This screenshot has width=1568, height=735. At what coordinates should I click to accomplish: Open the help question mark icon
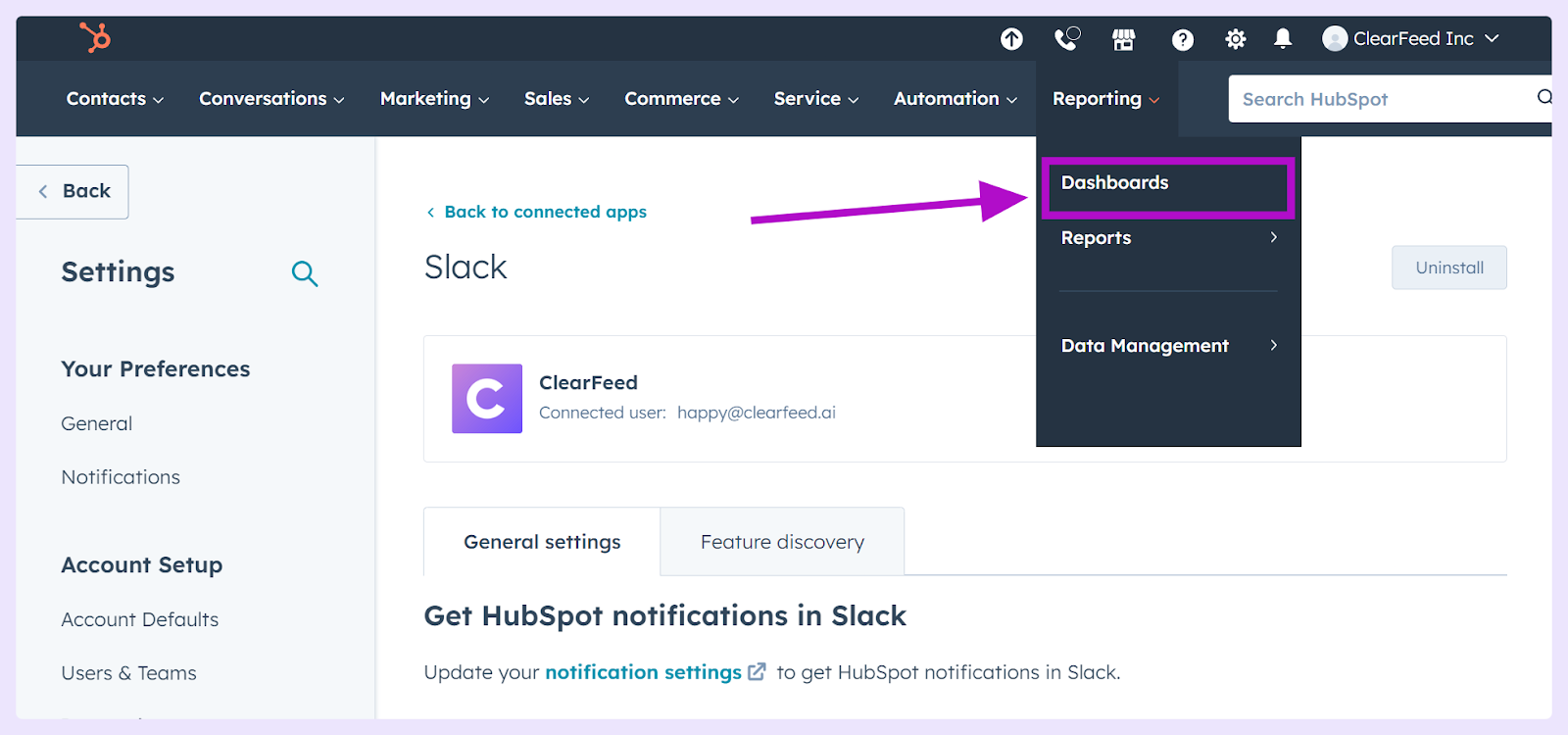1183,39
